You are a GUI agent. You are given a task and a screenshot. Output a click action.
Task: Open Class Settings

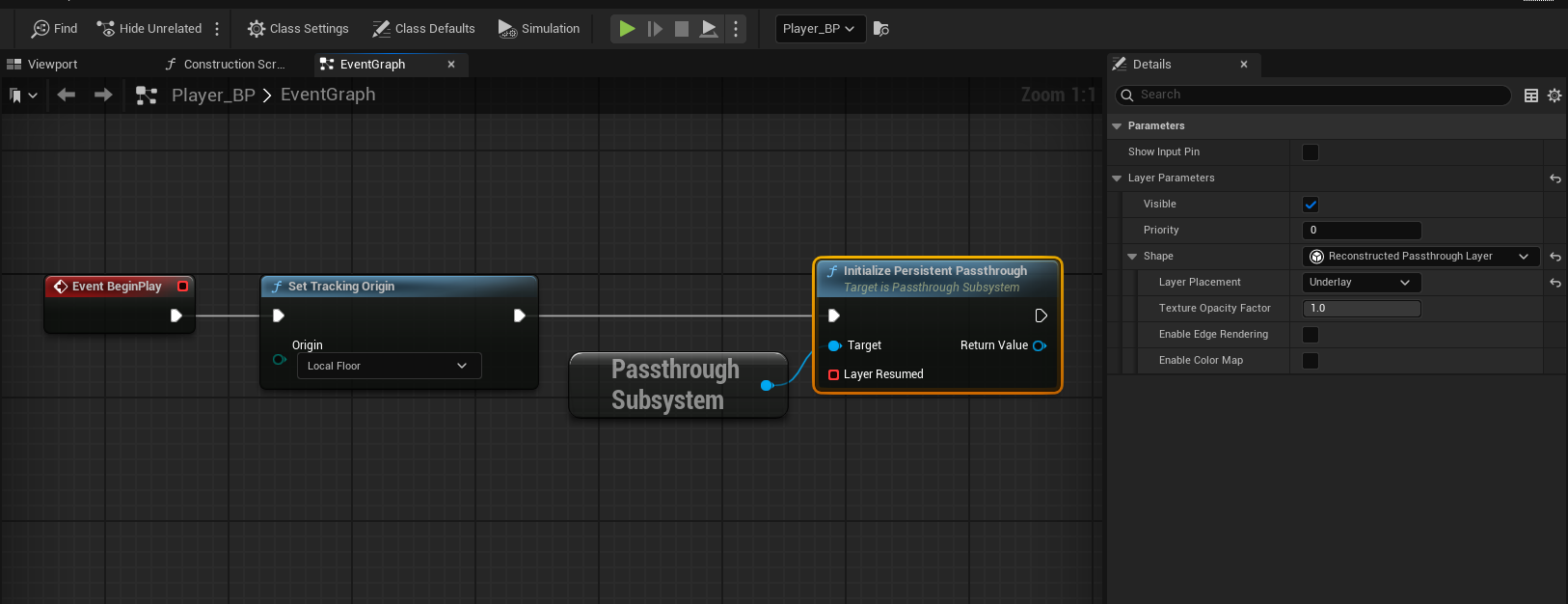click(298, 29)
